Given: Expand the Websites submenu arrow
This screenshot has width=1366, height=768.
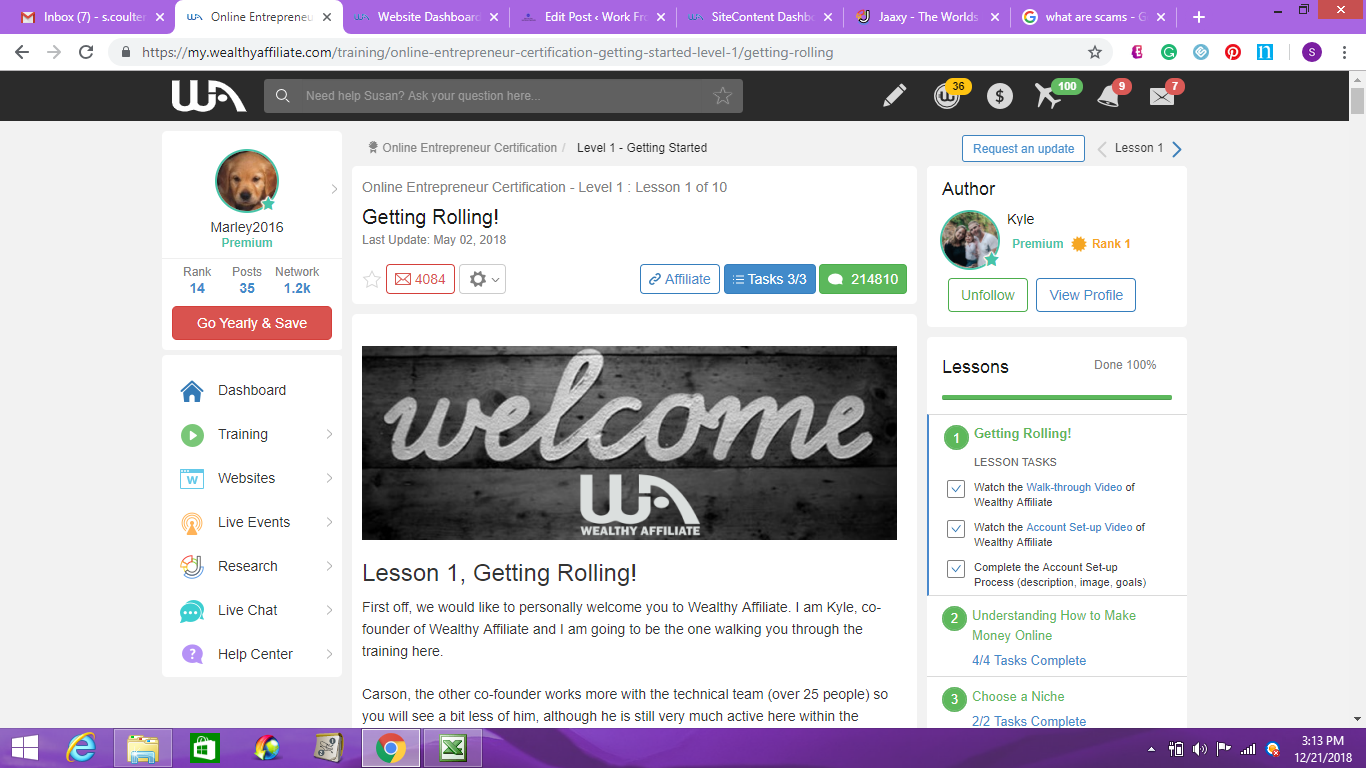Looking at the screenshot, I should [329, 478].
